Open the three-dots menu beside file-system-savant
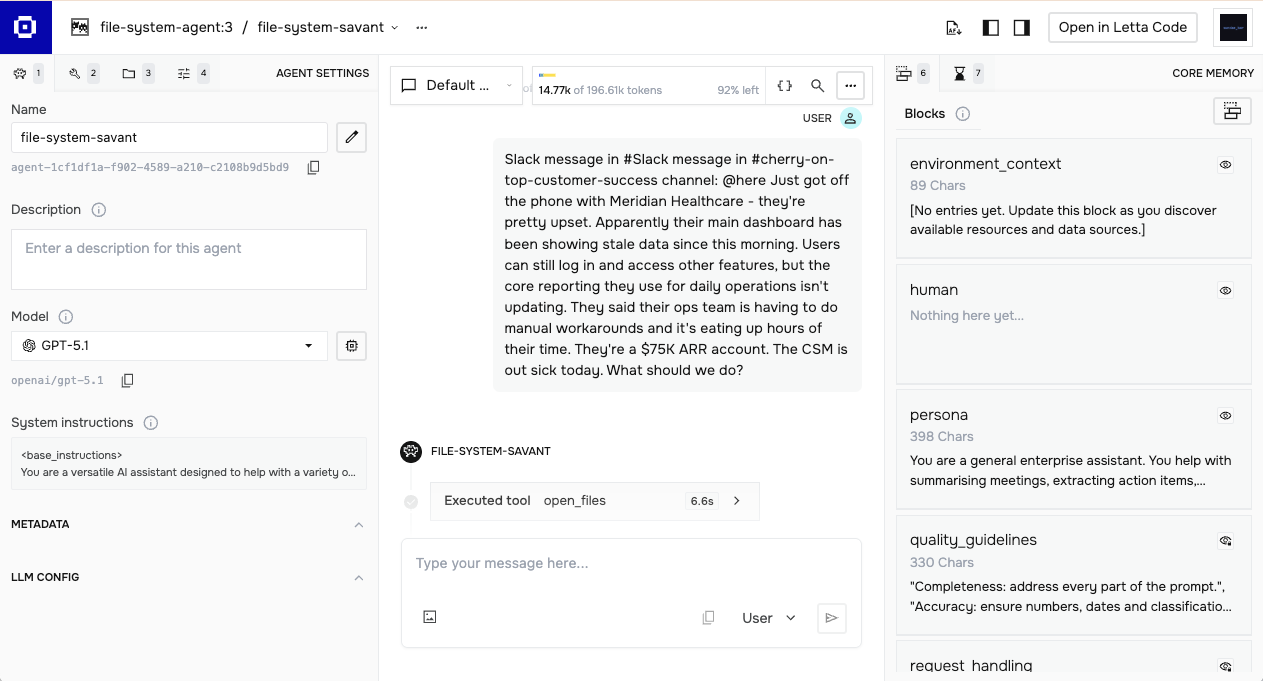The image size is (1263, 681). 422,27
